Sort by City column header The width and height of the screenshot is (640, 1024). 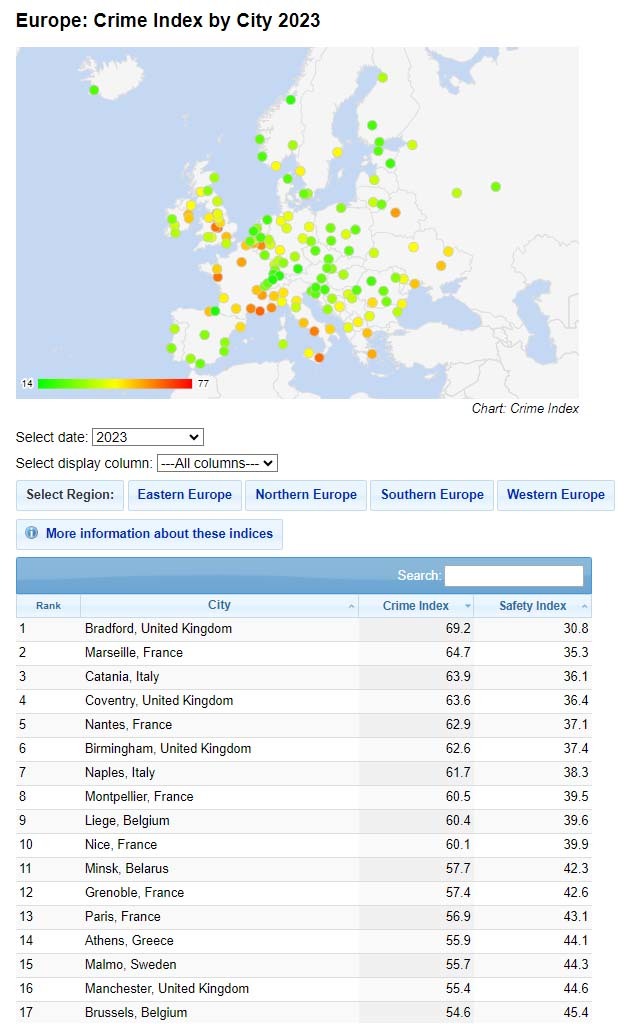point(219,605)
